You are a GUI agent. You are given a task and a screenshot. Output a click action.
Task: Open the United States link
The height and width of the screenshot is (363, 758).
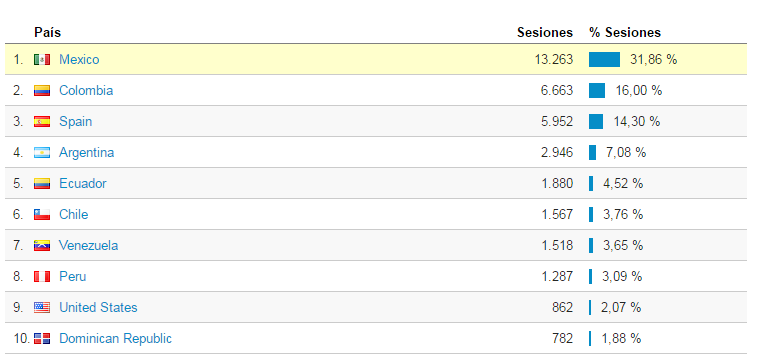click(x=98, y=307)
